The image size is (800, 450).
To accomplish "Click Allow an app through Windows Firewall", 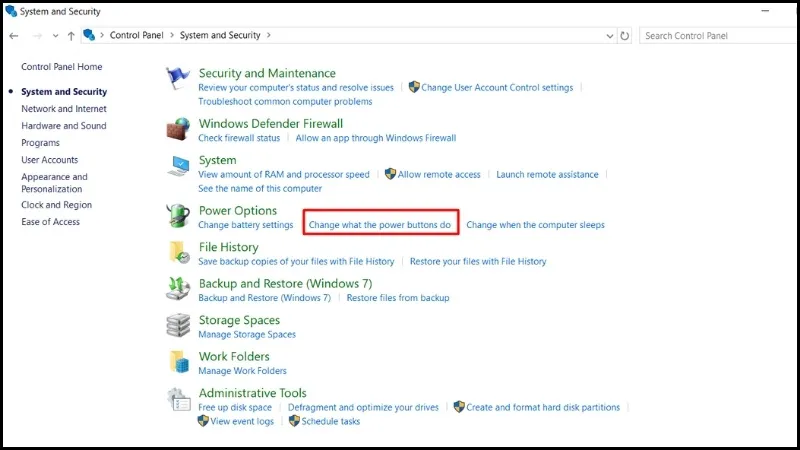I will point(375,138).
